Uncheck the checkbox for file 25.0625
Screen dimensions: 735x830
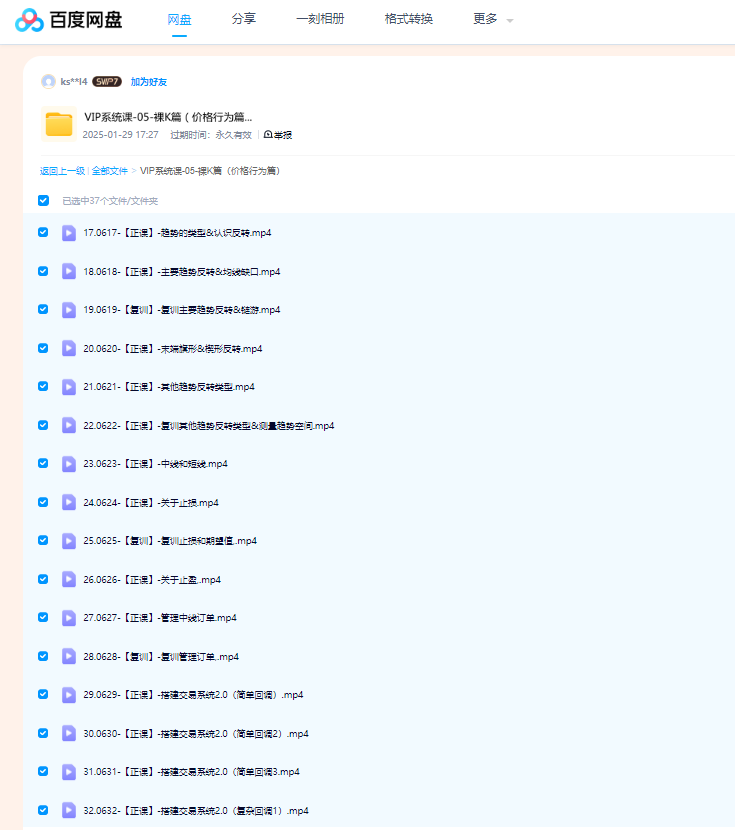click(43, 540)
